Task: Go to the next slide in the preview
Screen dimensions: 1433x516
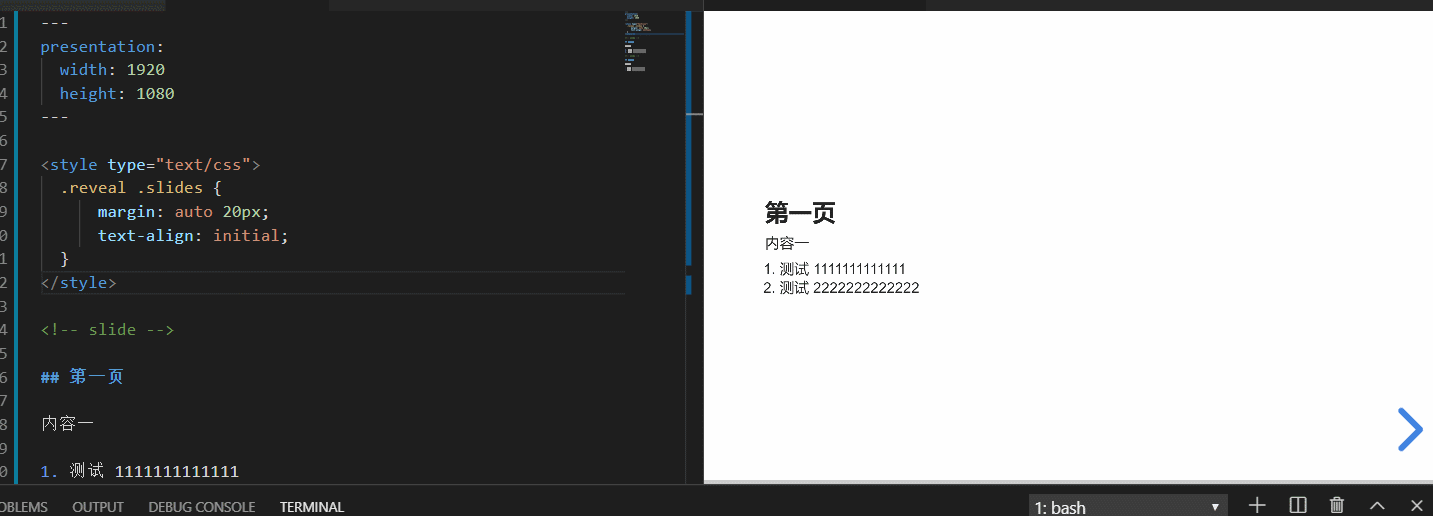Action: [x=1409, y=430]
